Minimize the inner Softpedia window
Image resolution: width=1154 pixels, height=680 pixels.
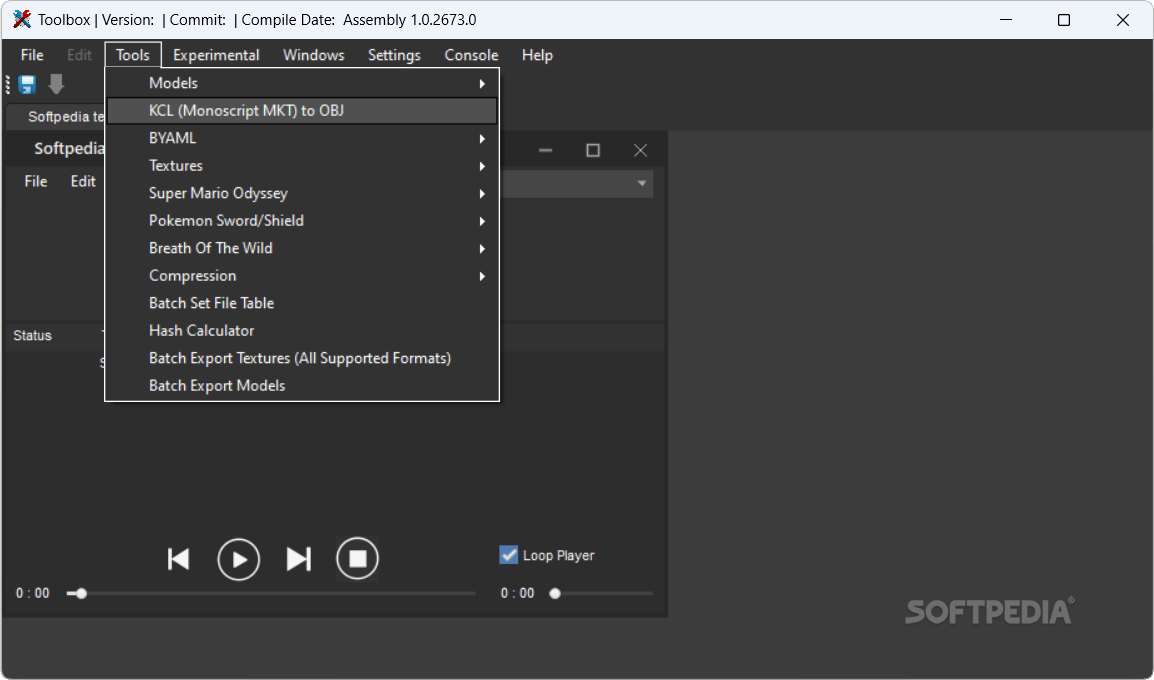pyautogui.click(x=545, y=150)
